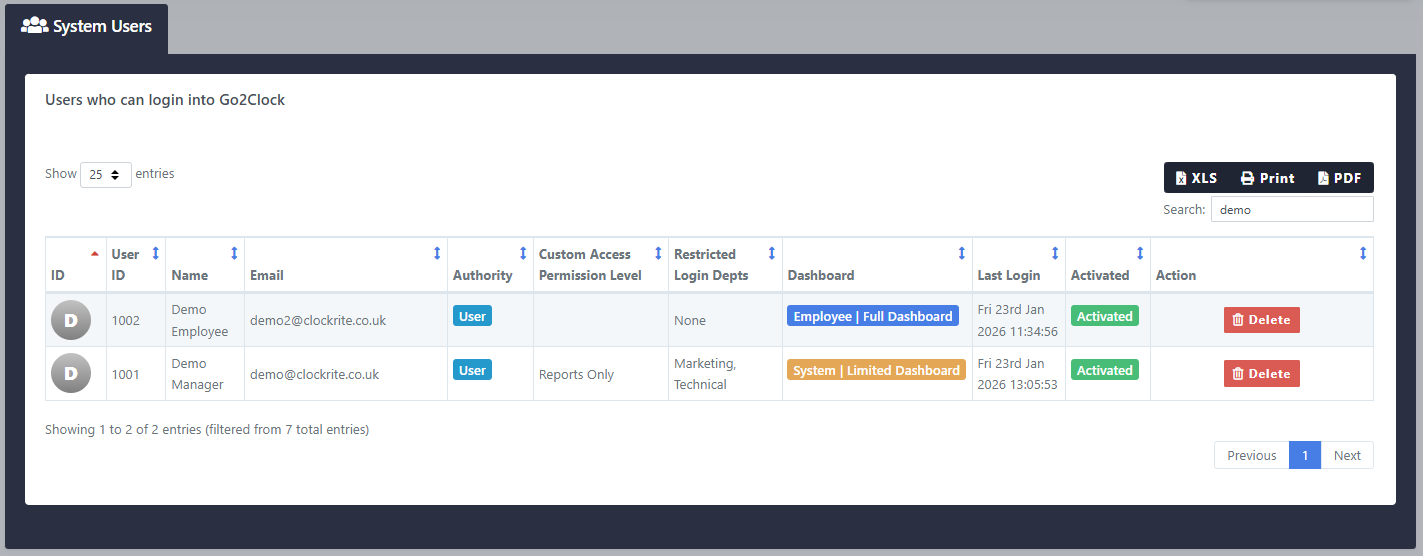Image resolution: width=1423 pixels, height=556 pixels.
Task: Click the name Demo Manager
Action: (198, 374)
